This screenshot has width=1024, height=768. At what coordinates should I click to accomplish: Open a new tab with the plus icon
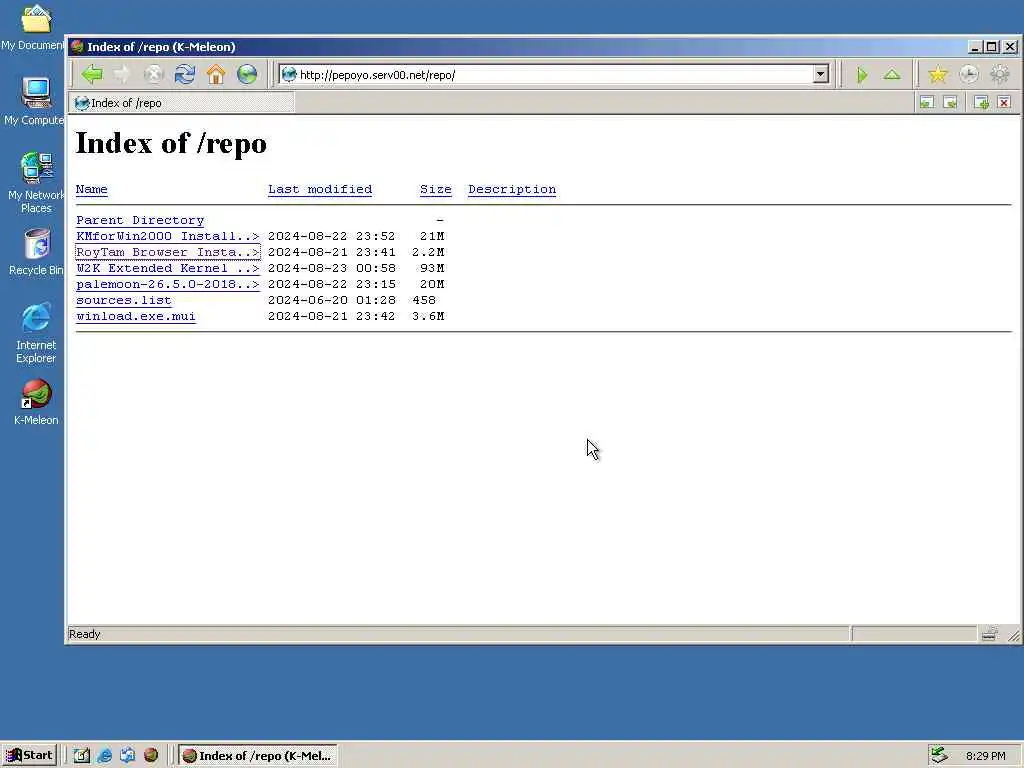[981, 103]
